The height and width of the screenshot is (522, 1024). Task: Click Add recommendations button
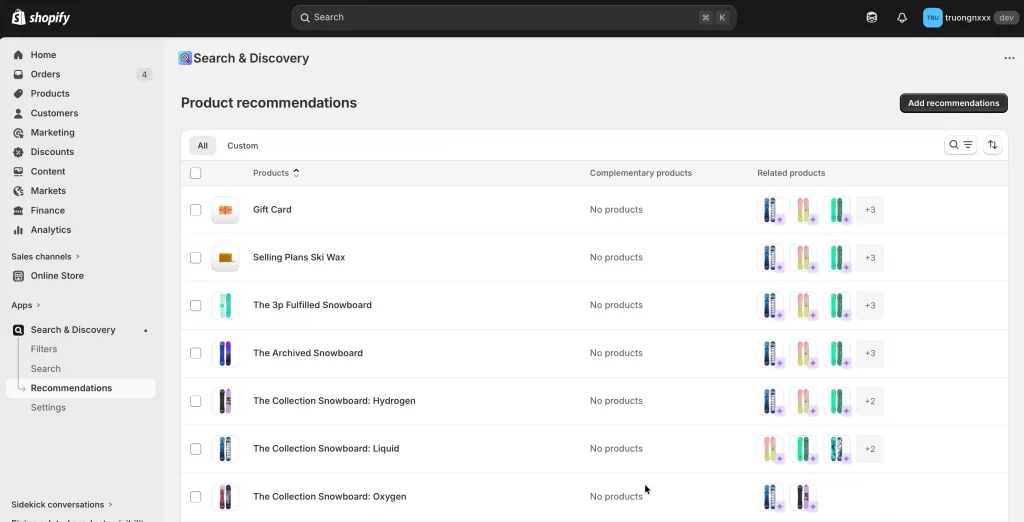pyautogui.click(x=953, y=103)
